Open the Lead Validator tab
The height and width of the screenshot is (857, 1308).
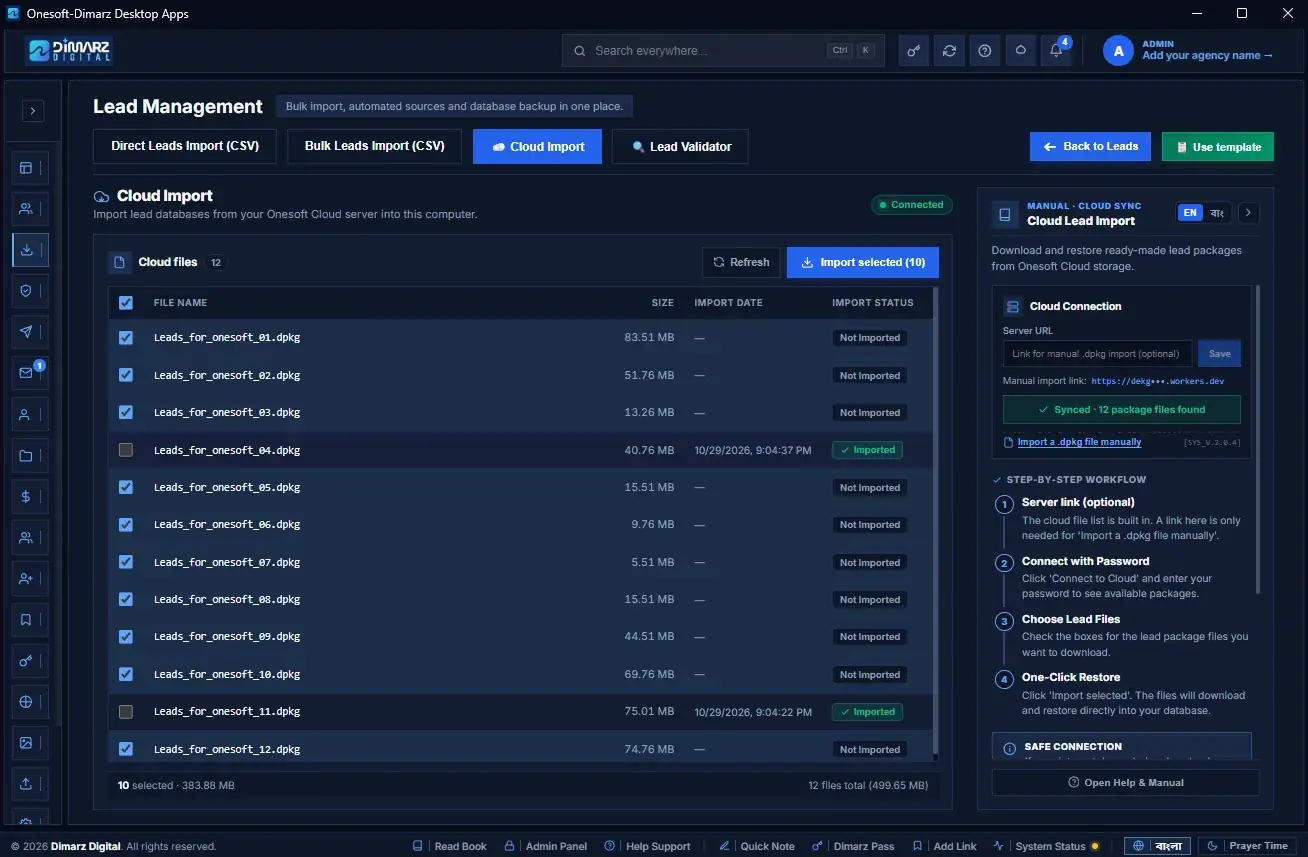[680, 146]
